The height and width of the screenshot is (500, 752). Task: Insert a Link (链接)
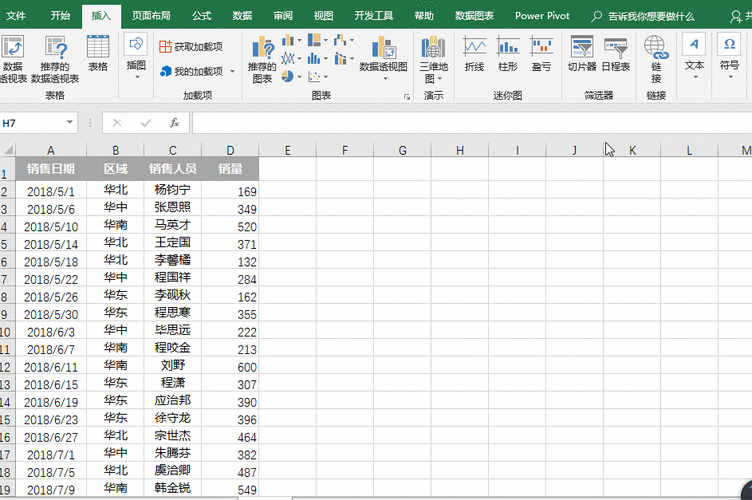[656, 59]
